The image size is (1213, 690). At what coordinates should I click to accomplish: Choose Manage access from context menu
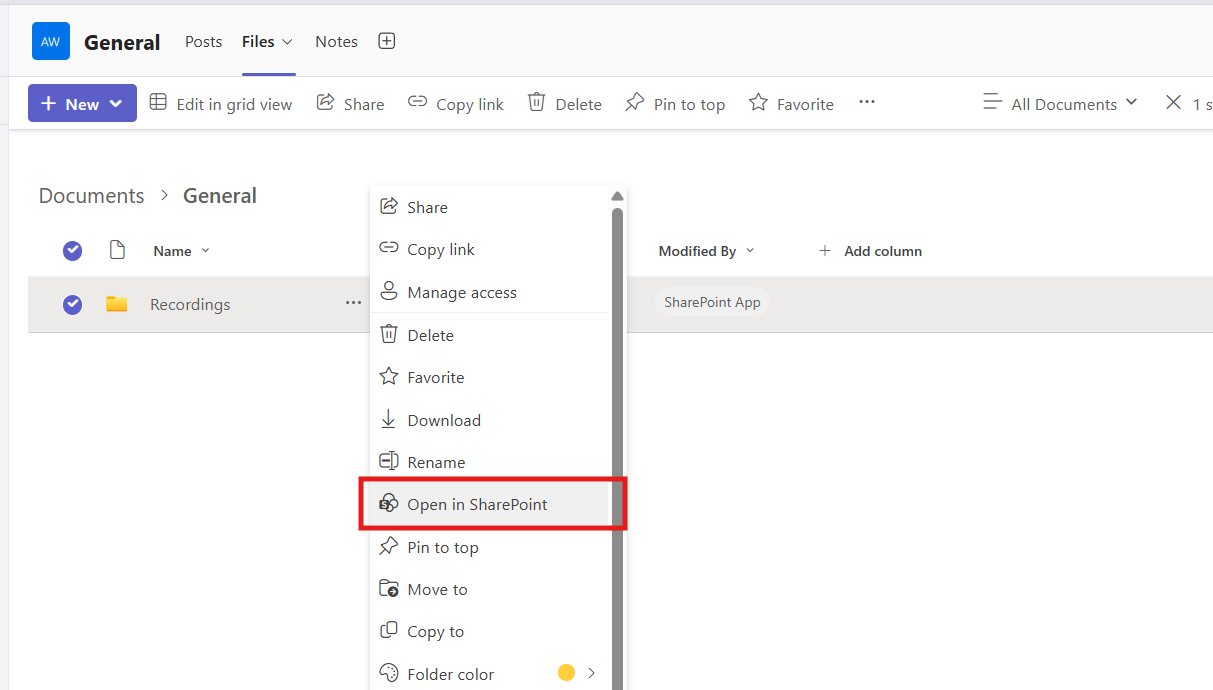click(x=461, y=293)
